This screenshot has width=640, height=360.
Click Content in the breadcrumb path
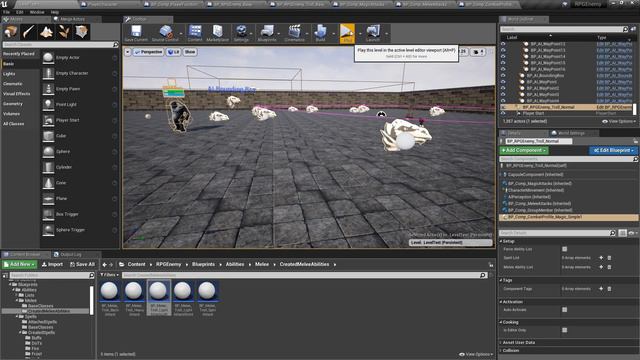(x=136, y=264)
